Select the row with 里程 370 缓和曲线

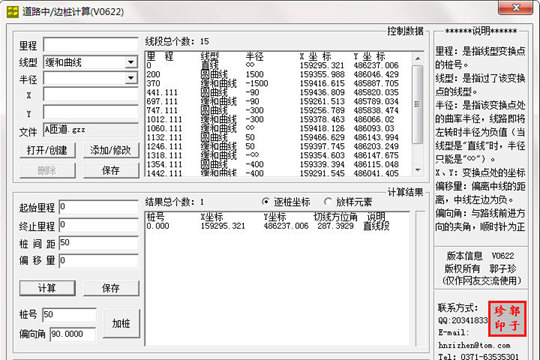277,83
